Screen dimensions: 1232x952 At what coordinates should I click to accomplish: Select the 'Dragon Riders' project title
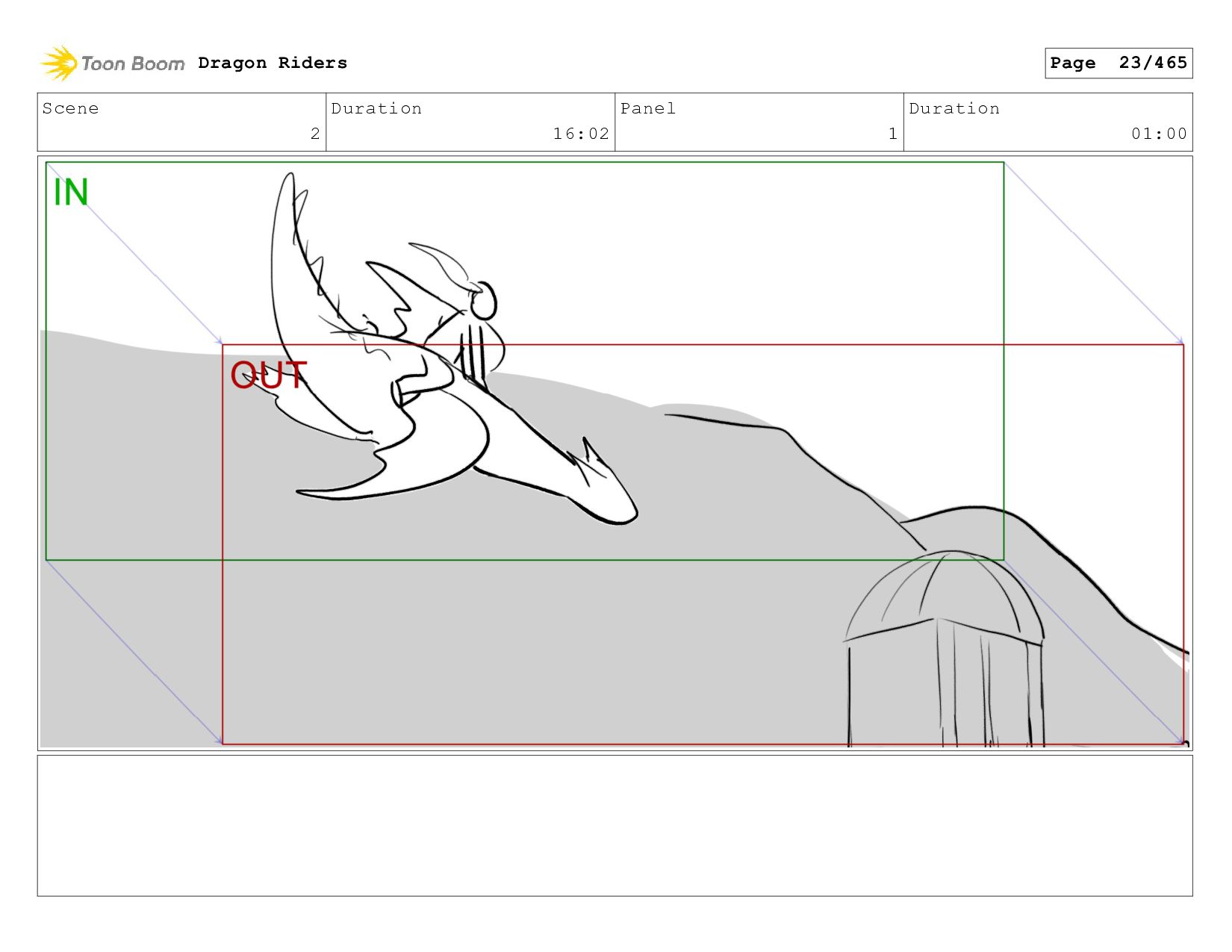coord(273,63)
